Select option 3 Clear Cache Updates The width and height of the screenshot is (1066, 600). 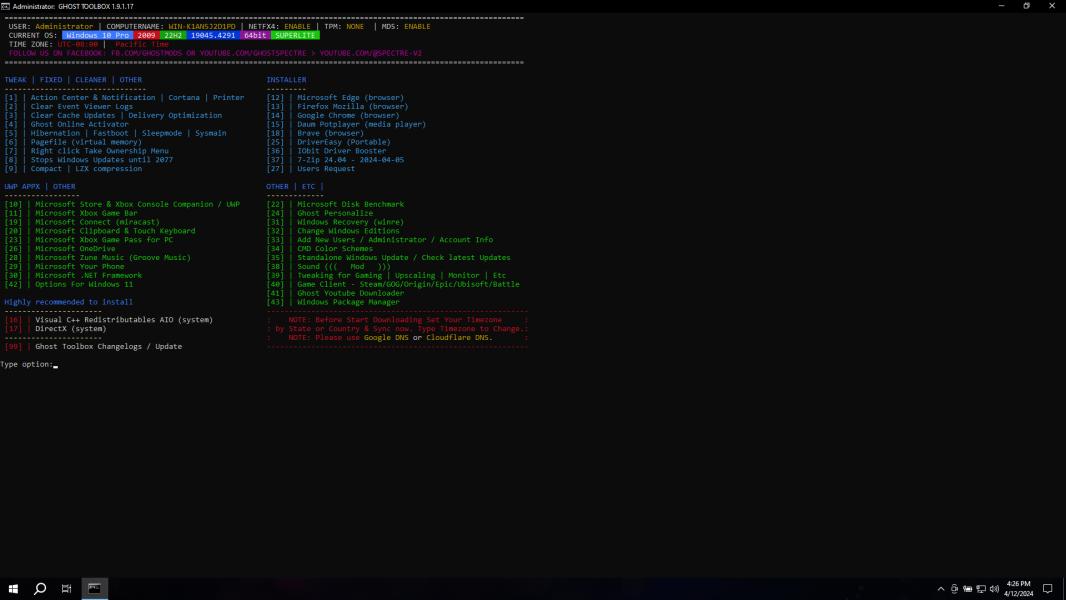(113, 116)
